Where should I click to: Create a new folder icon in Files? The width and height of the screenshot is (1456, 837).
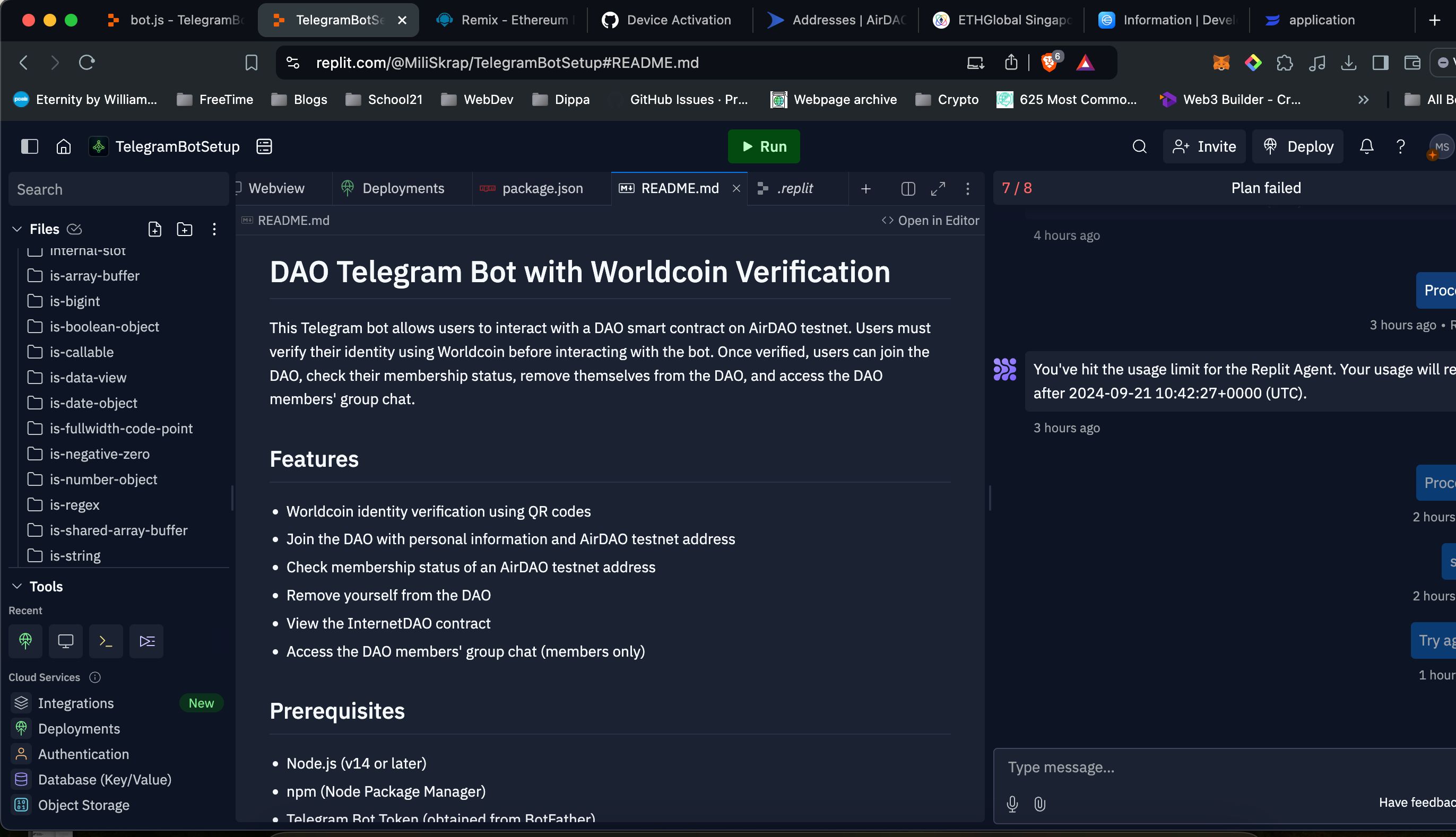click(x=185, y=229)
